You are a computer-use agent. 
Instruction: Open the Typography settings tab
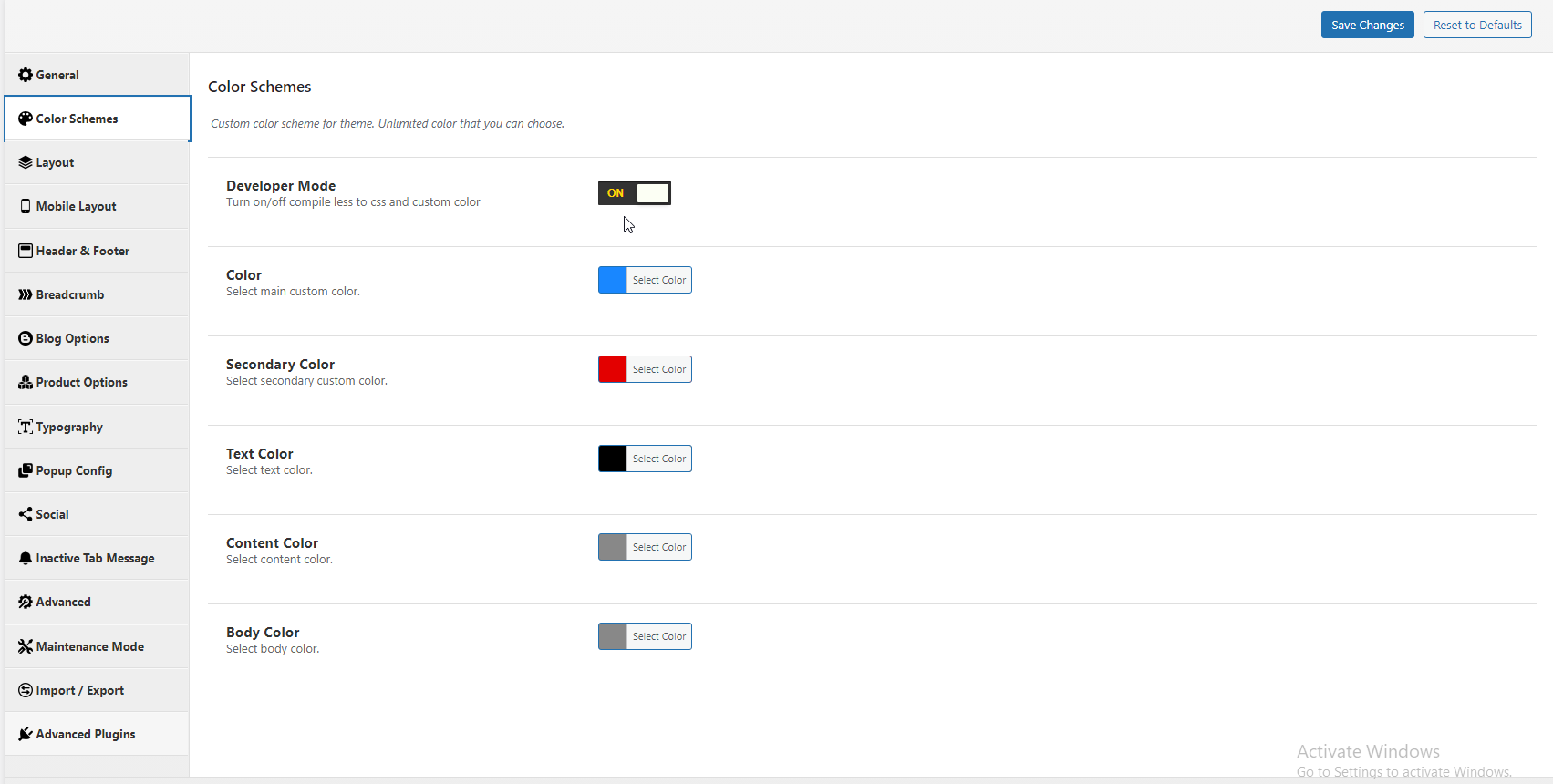tap(69, 427)
